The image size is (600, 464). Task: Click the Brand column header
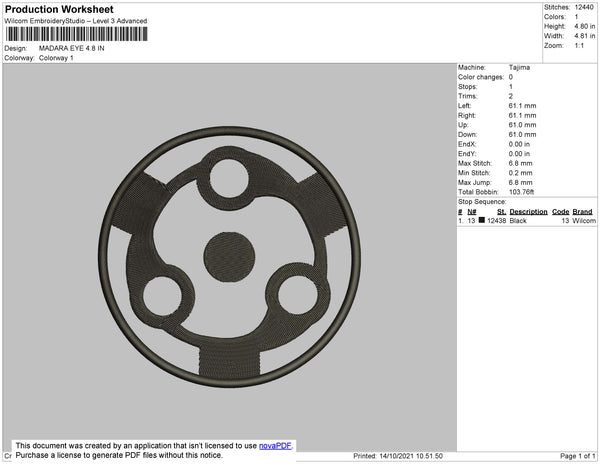coord(583,212)
